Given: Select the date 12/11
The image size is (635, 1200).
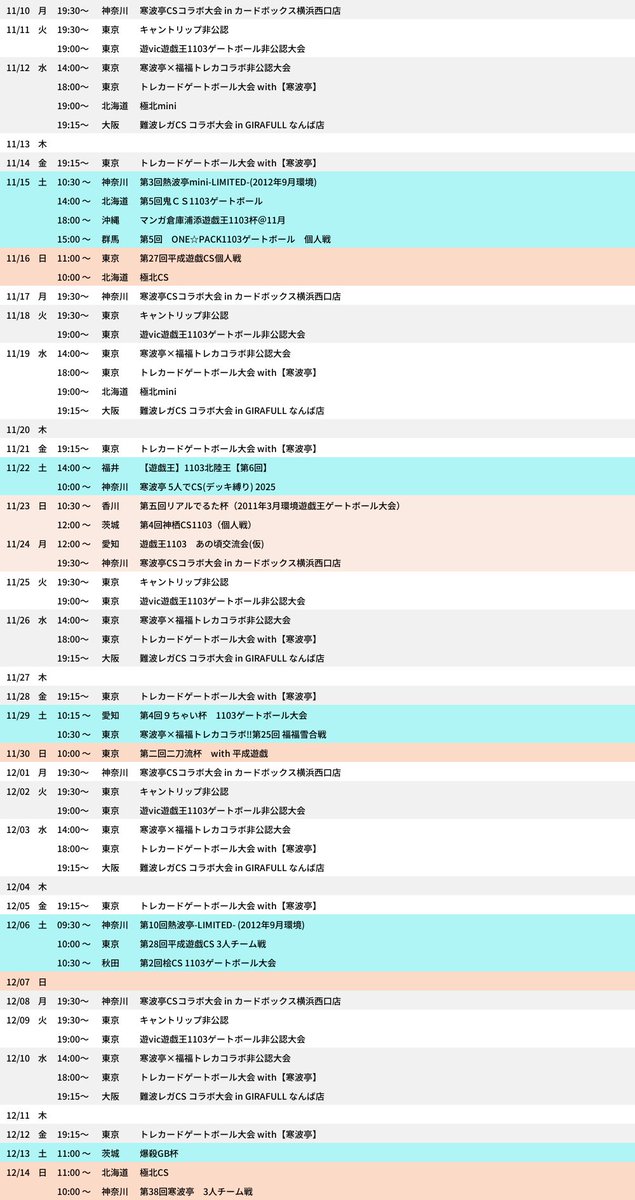Looking at the screenshot, I should tap(18, 1115).
